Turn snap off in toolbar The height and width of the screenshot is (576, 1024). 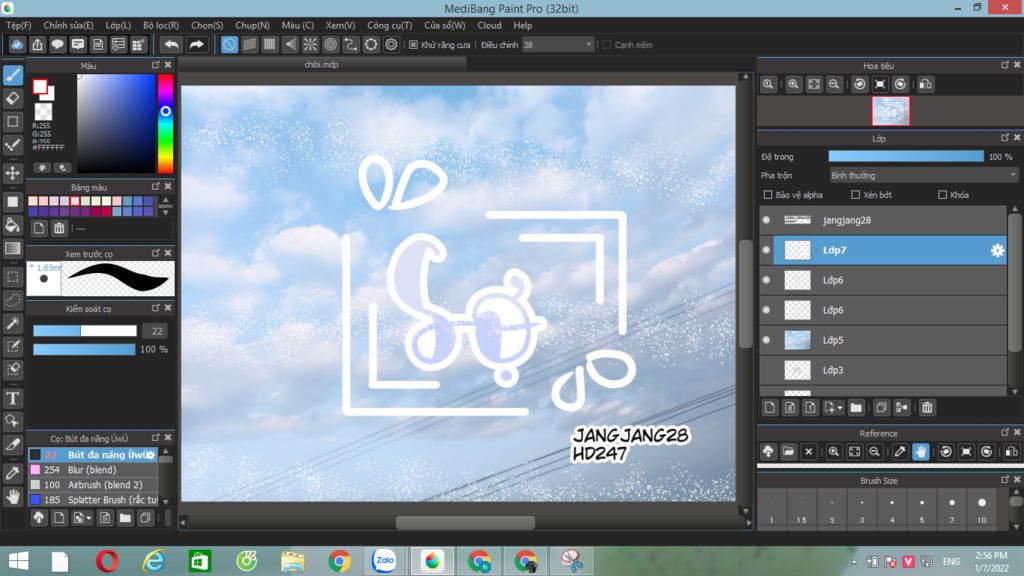tap(229, 44)
